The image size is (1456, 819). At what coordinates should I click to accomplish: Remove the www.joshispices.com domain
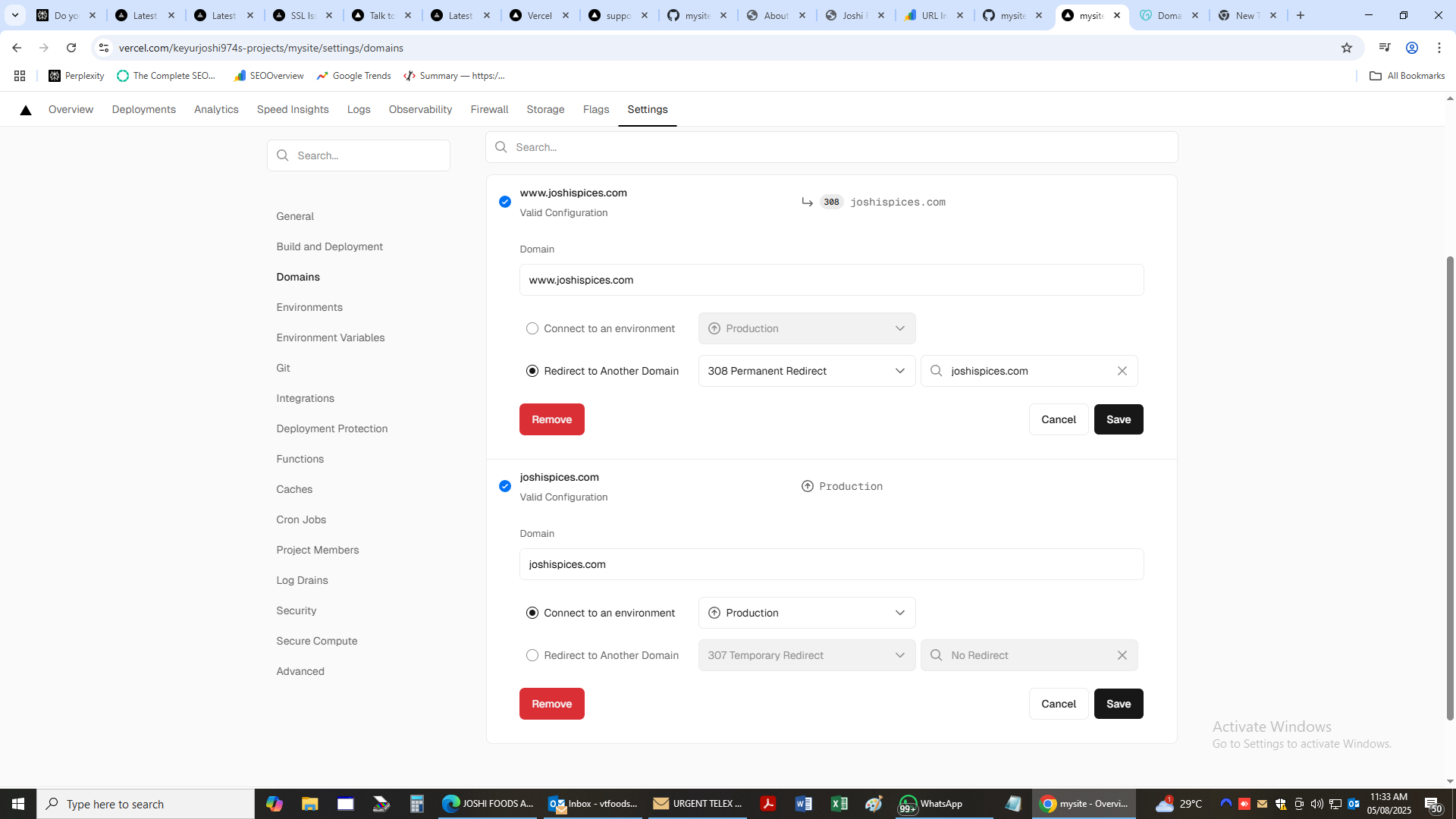[551, 419]
